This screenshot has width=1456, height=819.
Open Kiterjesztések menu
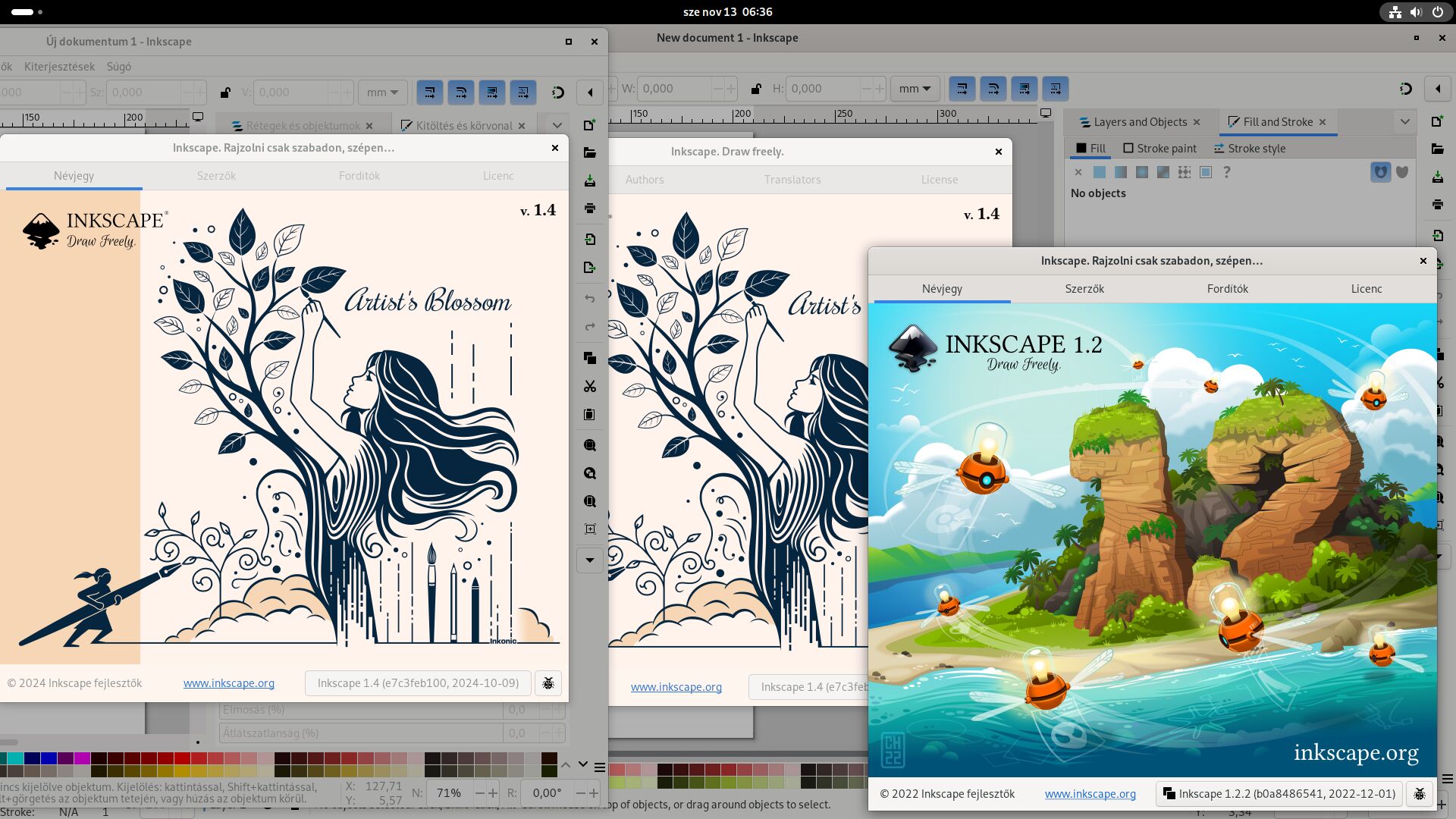[x=59, y=67]
